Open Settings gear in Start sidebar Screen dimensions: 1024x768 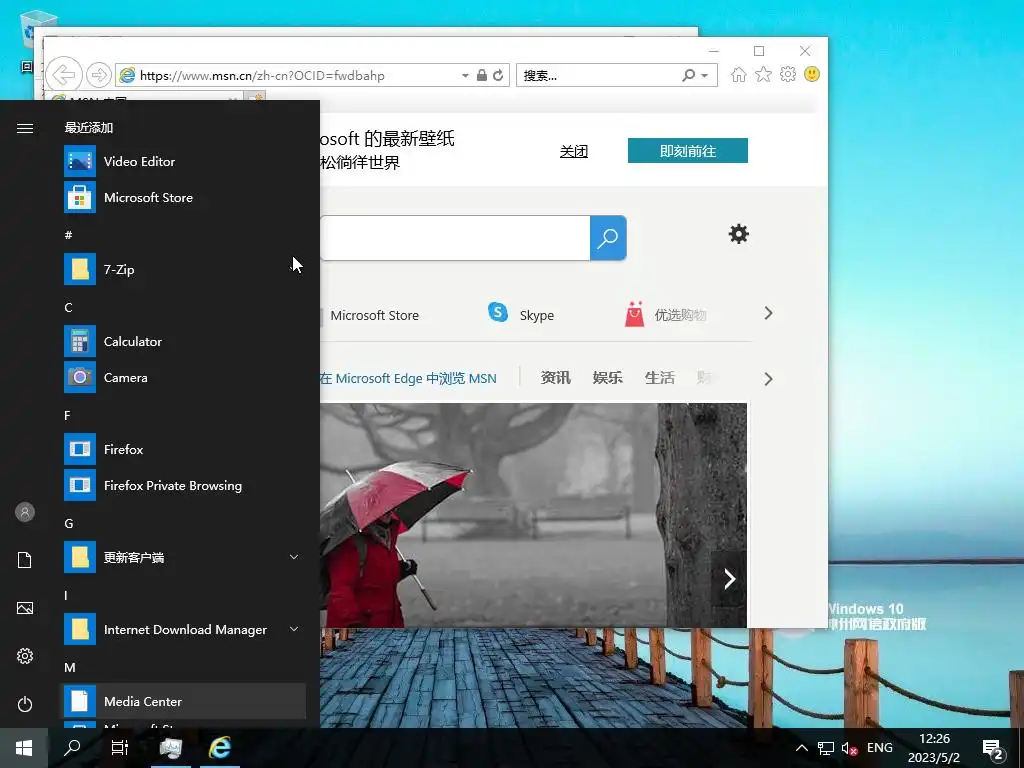pyautogui.click(x=25, y=656)
